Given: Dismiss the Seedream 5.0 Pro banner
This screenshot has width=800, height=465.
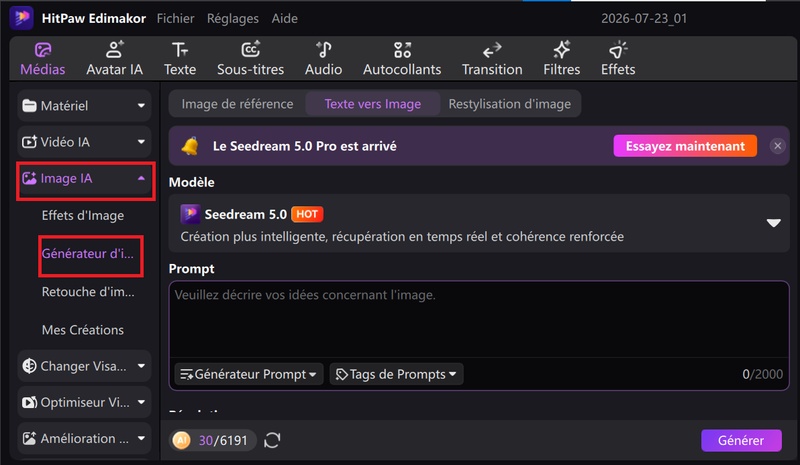Looking at the screenshot, I should tap(778, 146).
